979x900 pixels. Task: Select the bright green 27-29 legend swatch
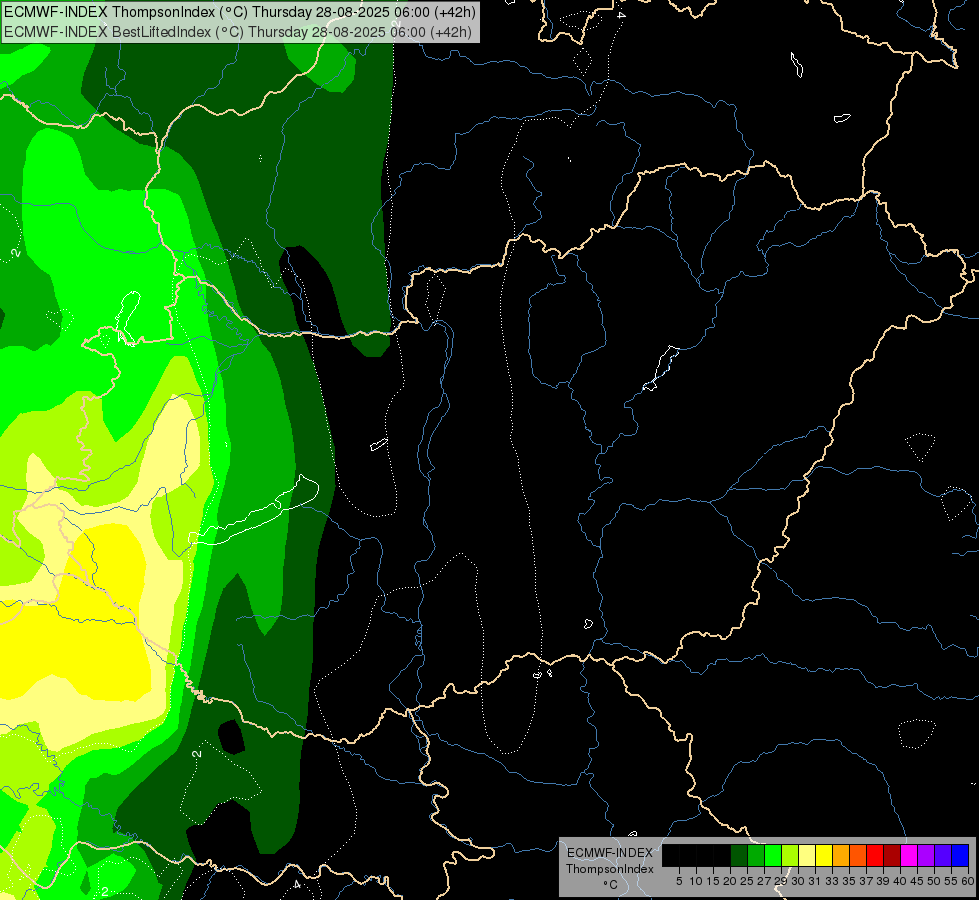coord(773,855)
